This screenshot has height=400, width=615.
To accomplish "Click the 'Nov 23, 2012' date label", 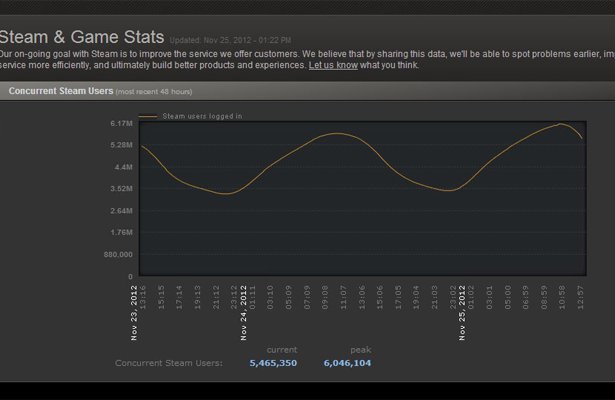I will (134, 313).
